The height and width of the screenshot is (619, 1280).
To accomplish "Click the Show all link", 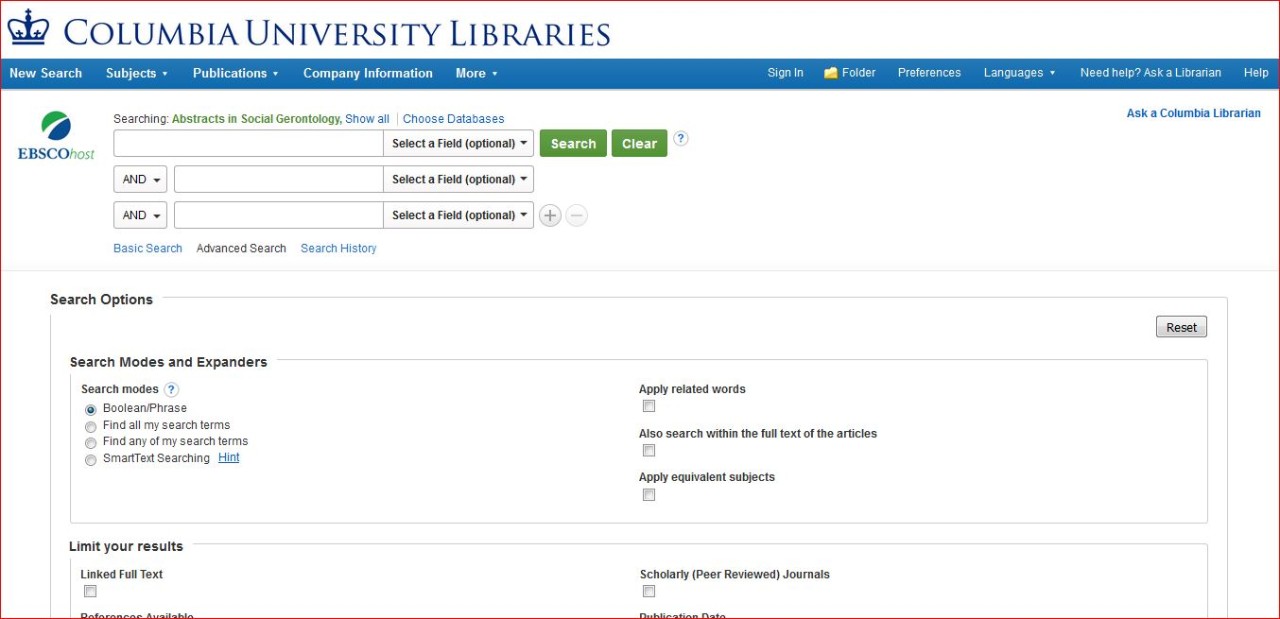I will 367,119.
